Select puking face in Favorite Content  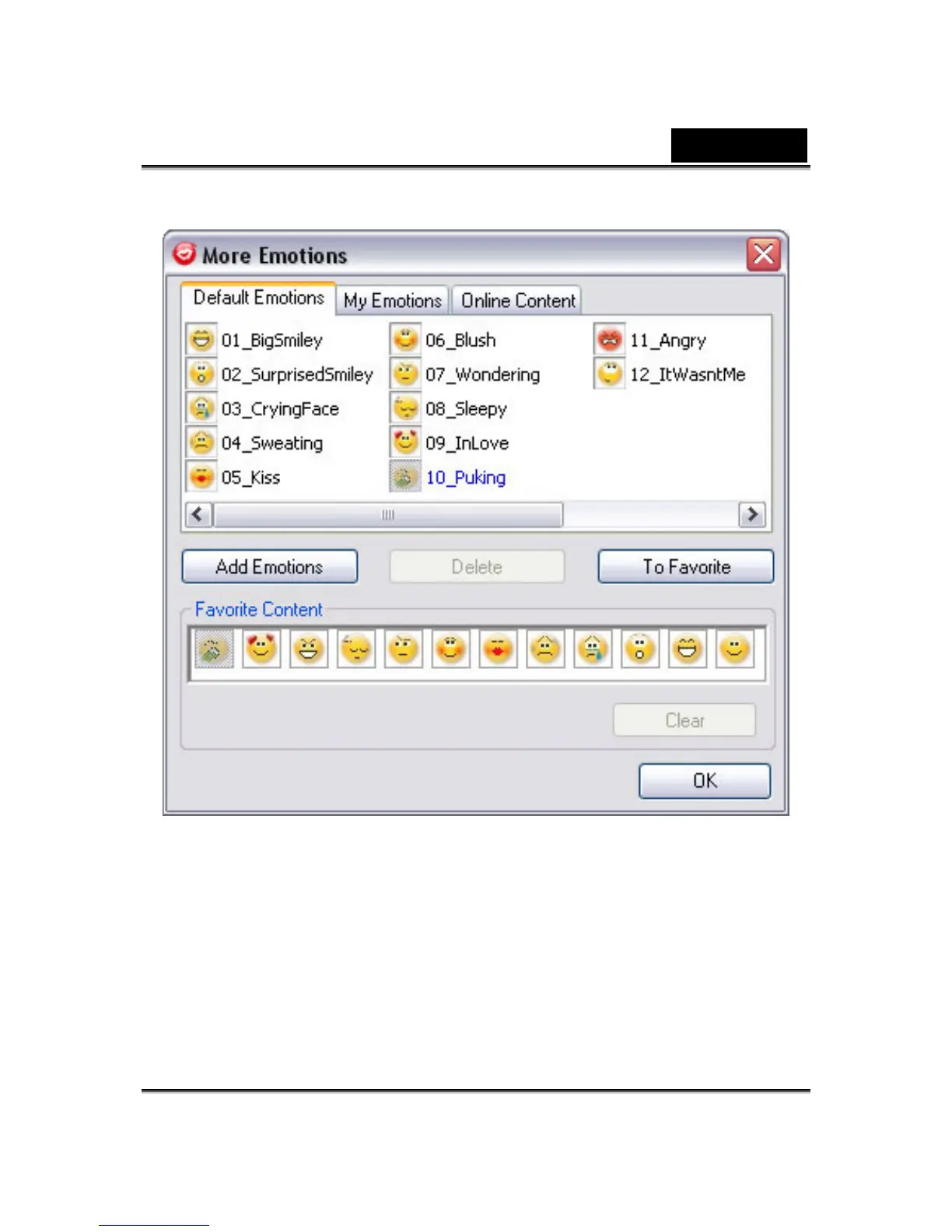pos(214,649)
